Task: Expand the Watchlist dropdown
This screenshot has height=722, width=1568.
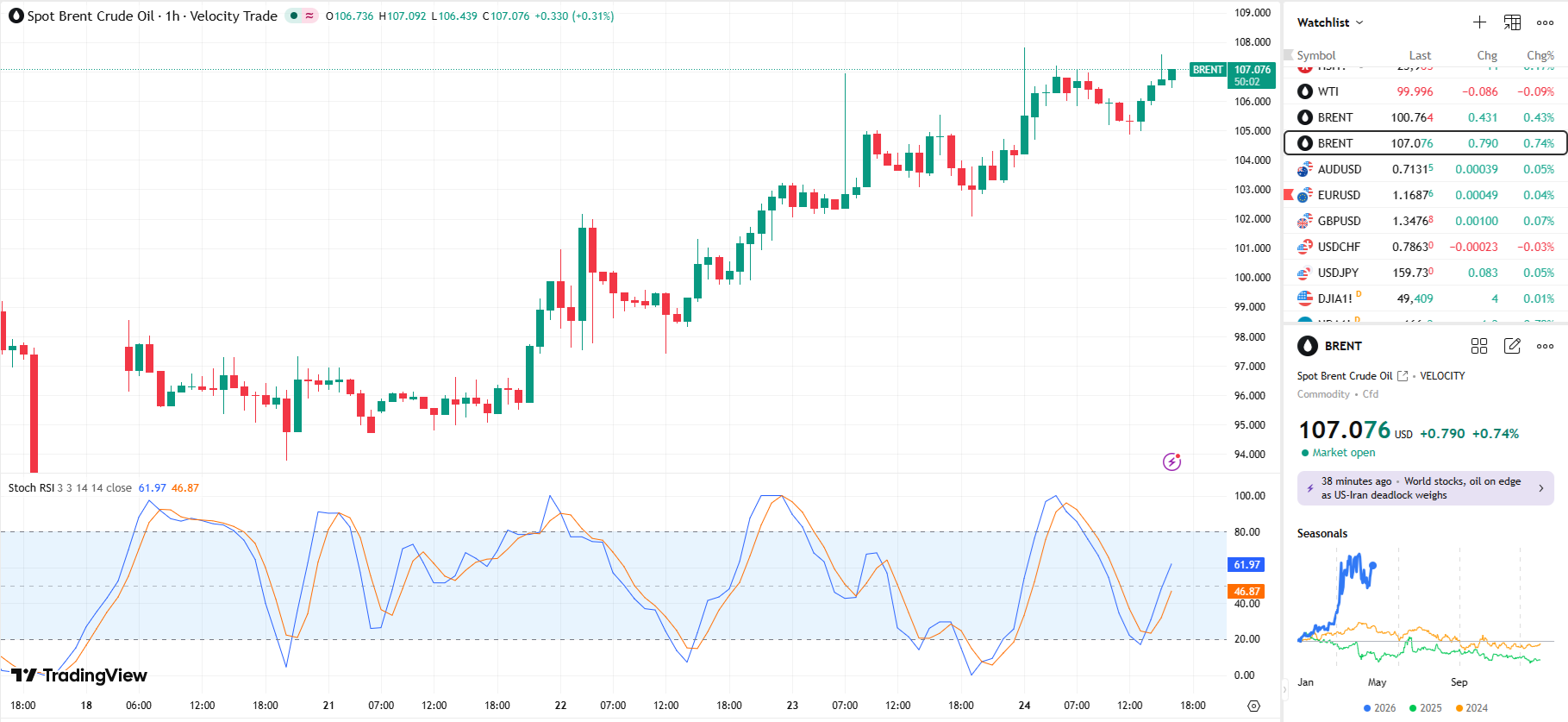Action: tap(1330, 22)
